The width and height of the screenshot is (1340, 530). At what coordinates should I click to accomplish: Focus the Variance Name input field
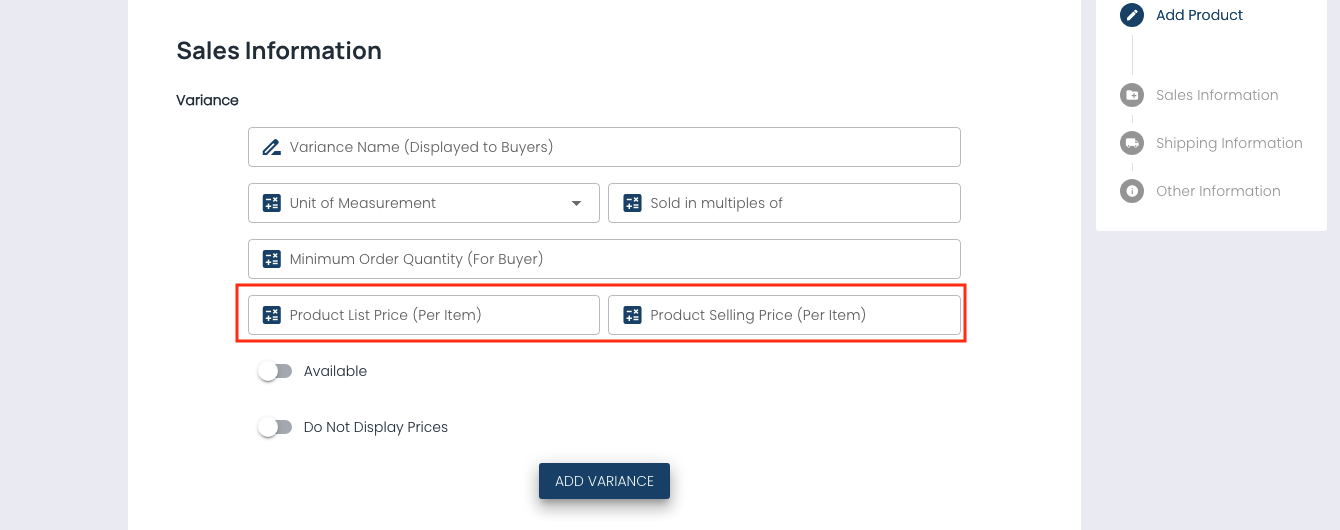pos(620,147)
